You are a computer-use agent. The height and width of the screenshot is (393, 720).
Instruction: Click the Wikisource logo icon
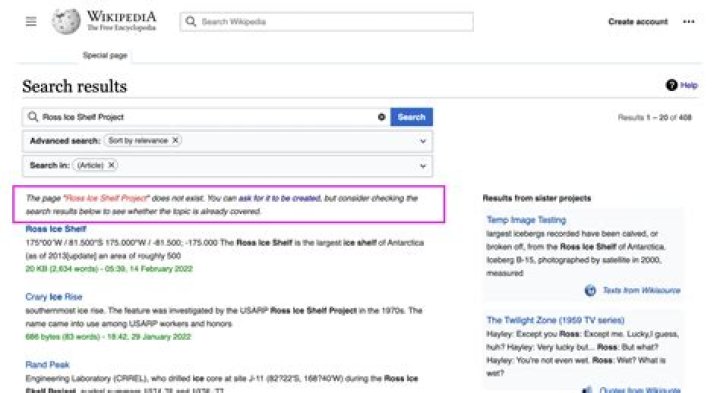tap(590, 290)
